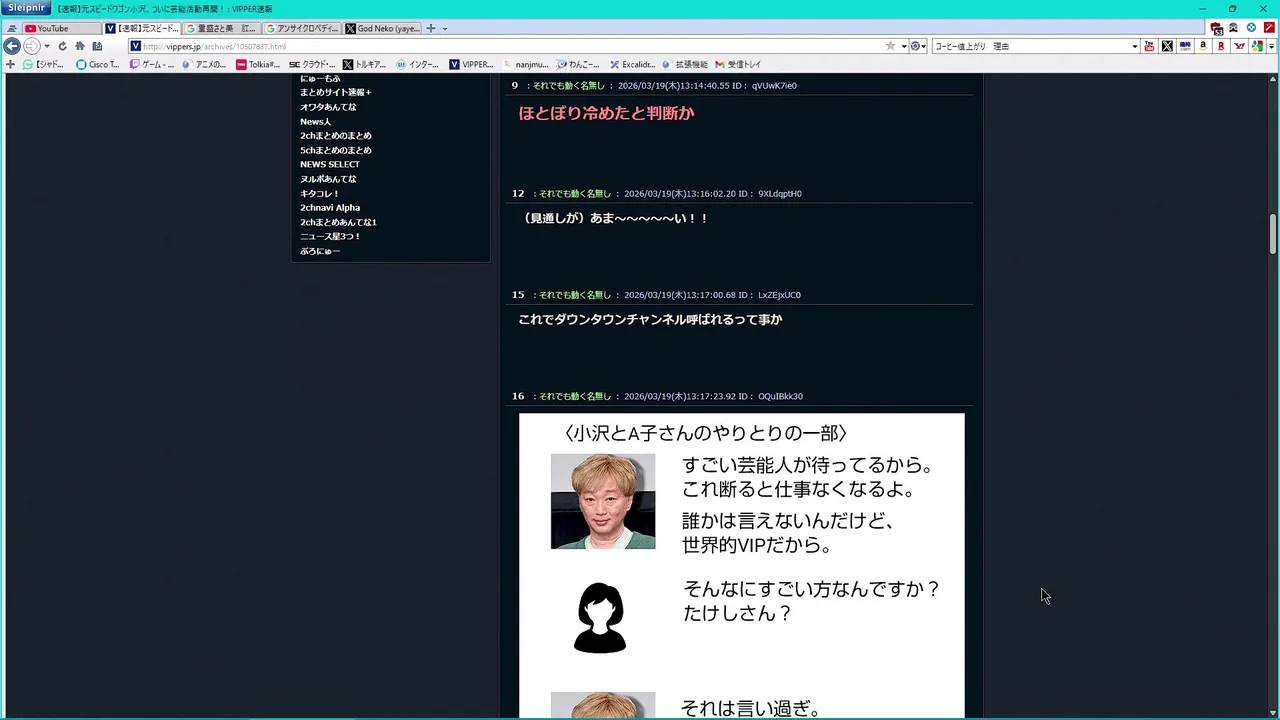Open the 受信トレイ Gmail bookmark

(738, 64)
